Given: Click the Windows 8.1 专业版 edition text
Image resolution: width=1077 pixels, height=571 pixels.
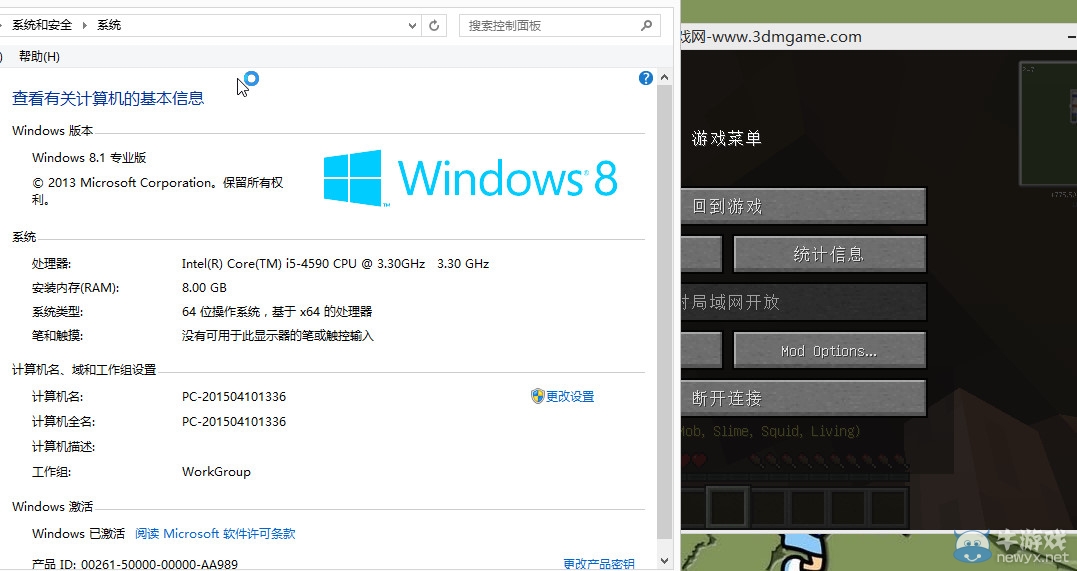Looking at the screenshot, I should 89,157.
